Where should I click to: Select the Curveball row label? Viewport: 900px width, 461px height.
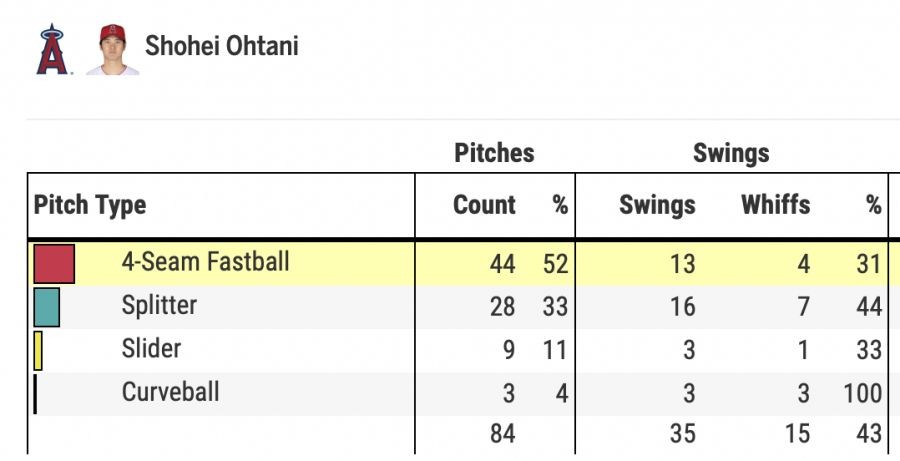pyautogui.click(x=170, y=392)
